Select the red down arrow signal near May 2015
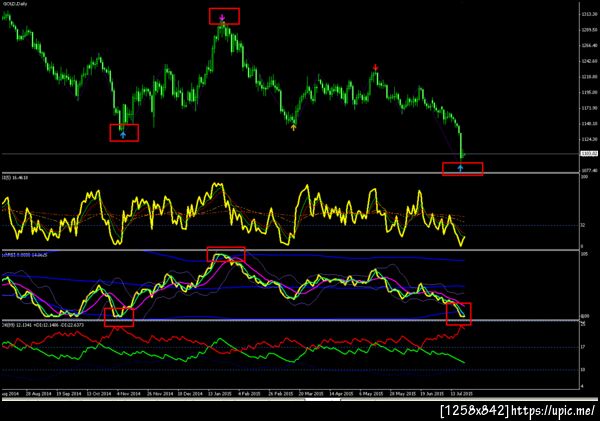600x421 pixels. coord(375,68)
